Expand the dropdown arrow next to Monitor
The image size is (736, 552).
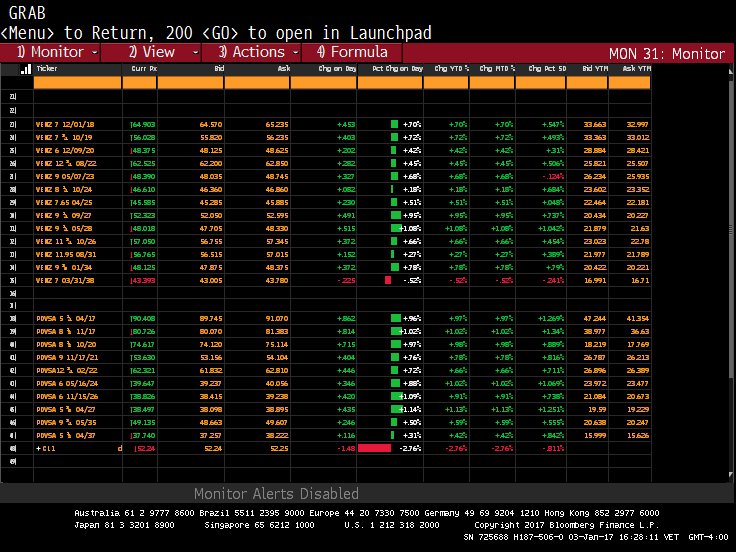click(x=94, y=53)
